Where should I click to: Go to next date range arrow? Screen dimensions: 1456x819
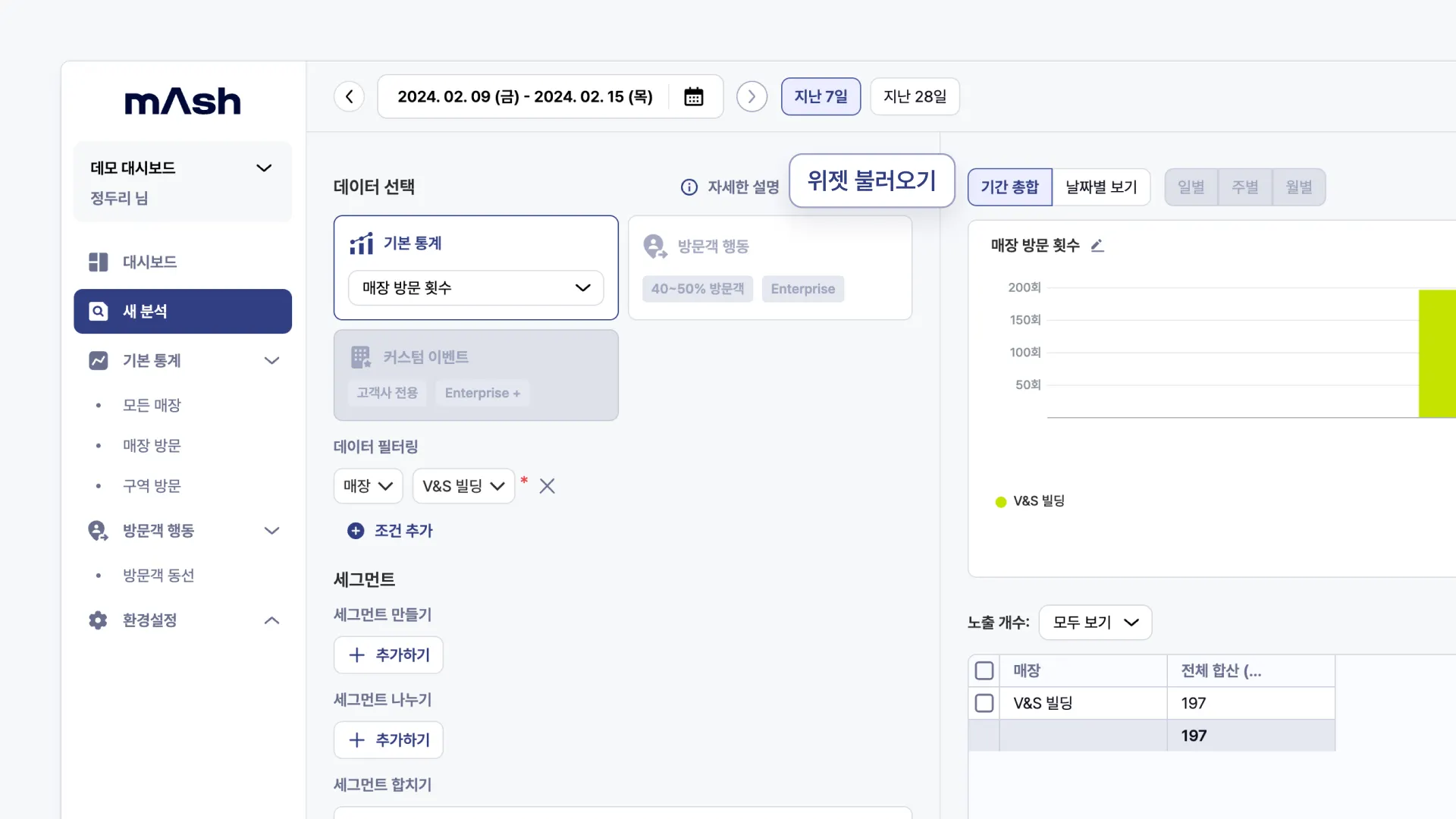[752, 97]
